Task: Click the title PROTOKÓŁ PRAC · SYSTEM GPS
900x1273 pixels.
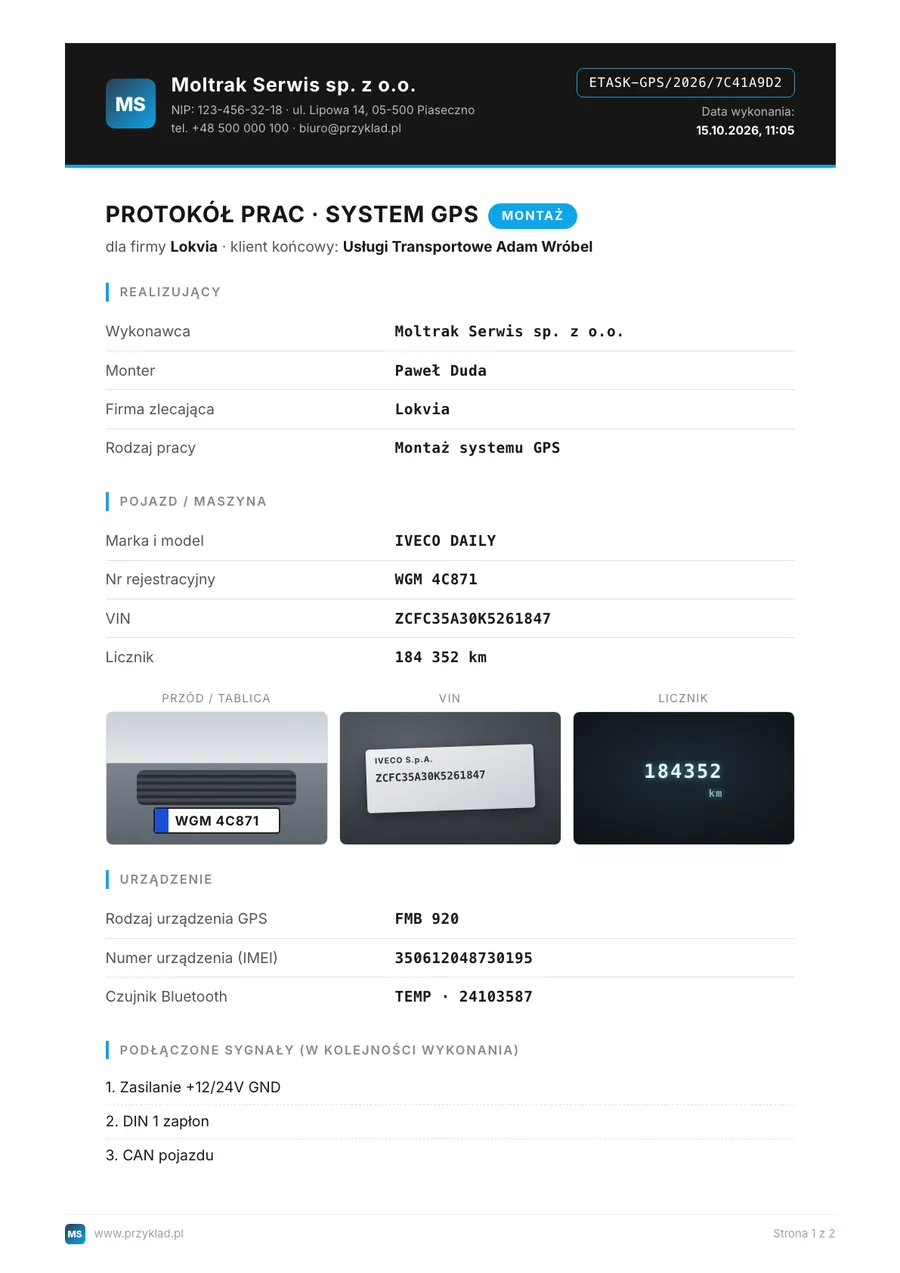Action: [292, 215]
